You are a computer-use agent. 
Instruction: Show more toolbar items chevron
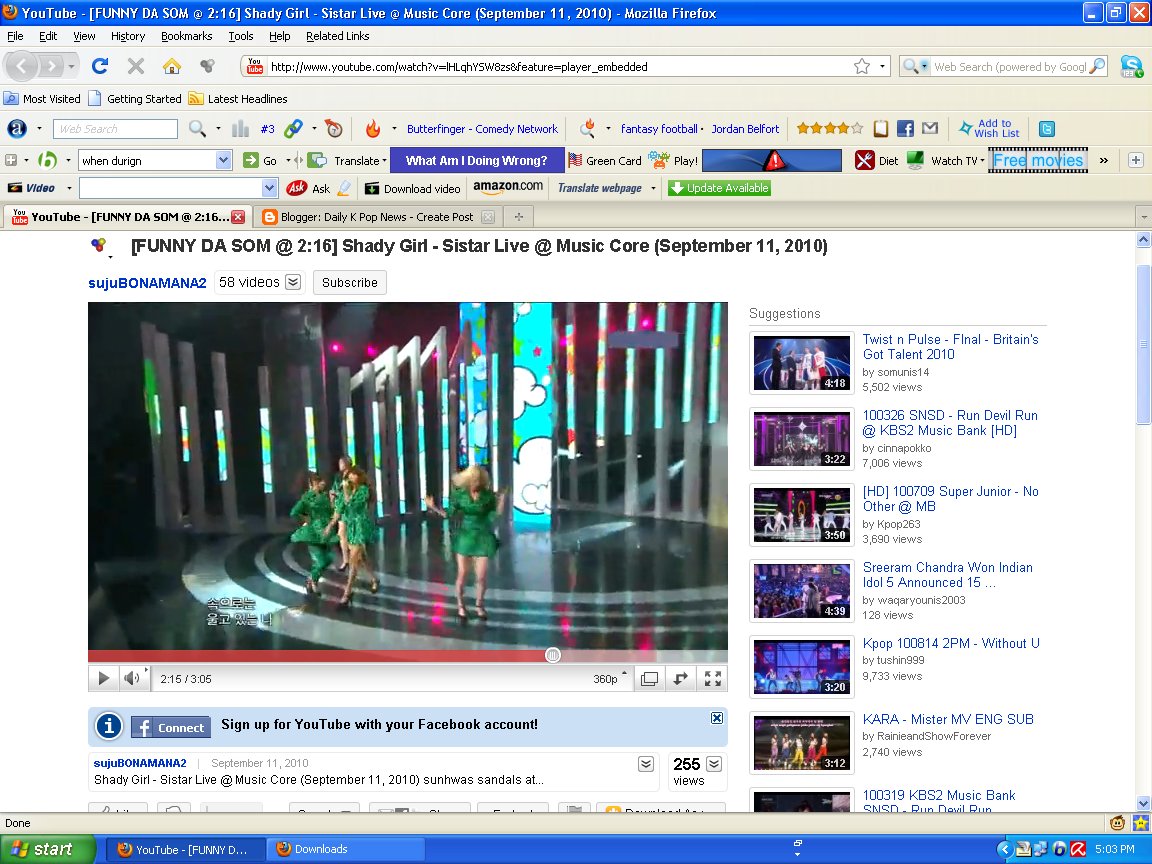(1104, 160)
